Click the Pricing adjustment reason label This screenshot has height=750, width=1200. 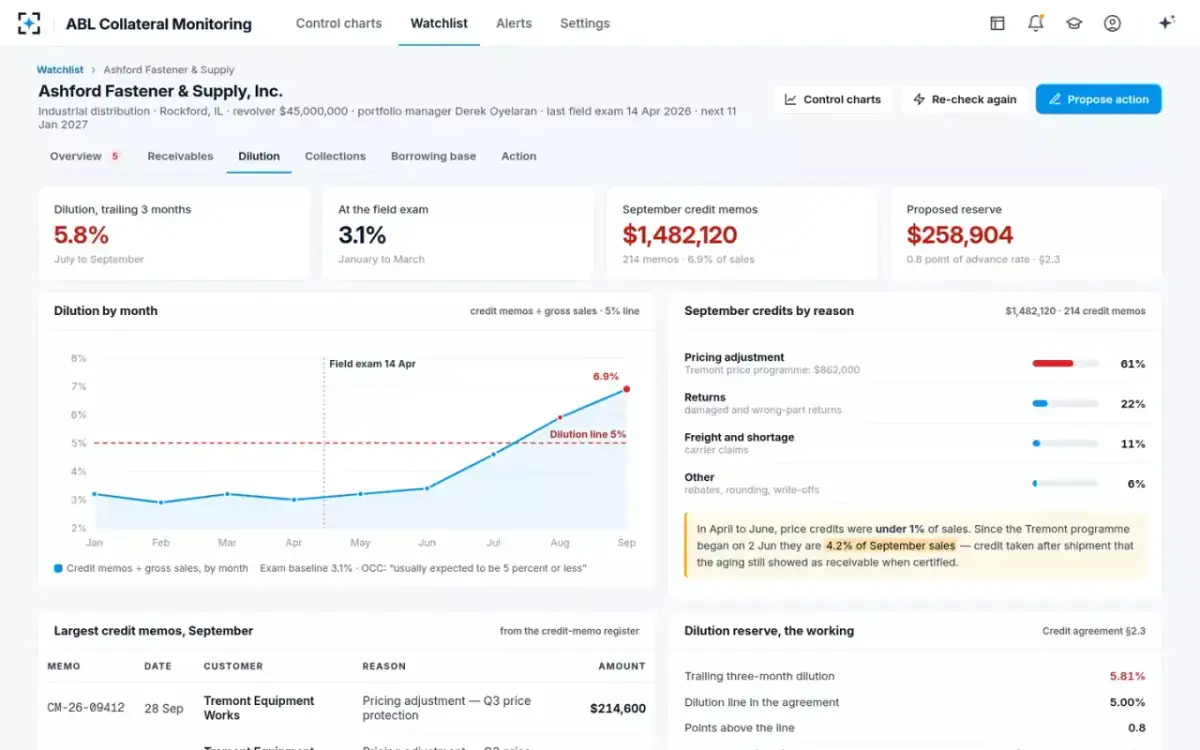click(734, 357)
